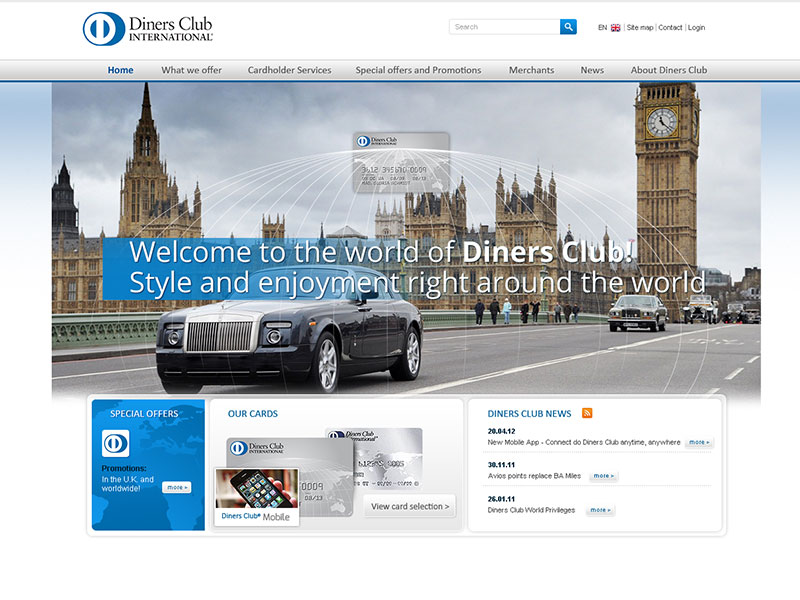Open more for New Mobile App news

(699, 442)
